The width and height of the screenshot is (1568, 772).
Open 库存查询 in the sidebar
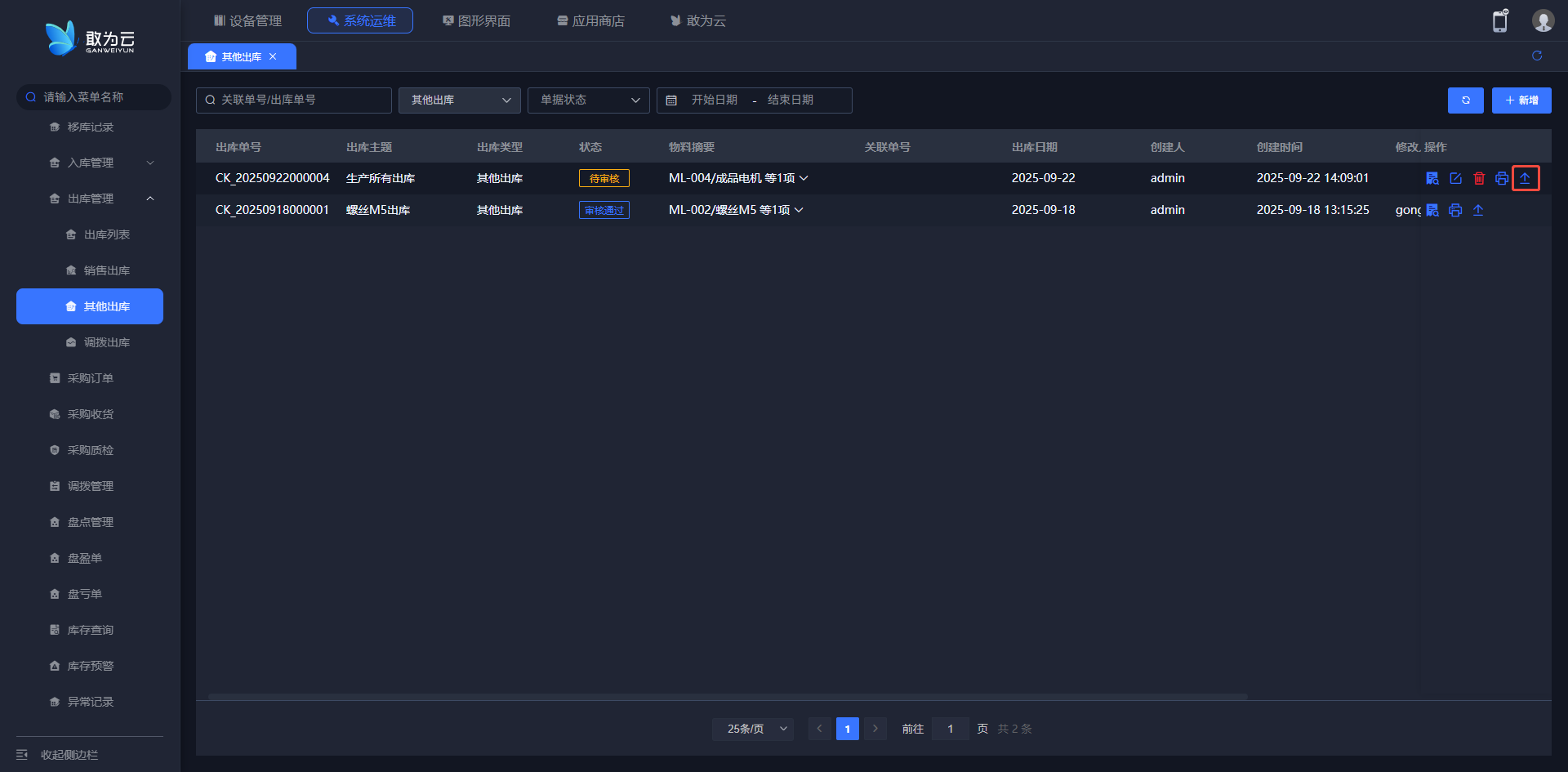pos(90,630)
